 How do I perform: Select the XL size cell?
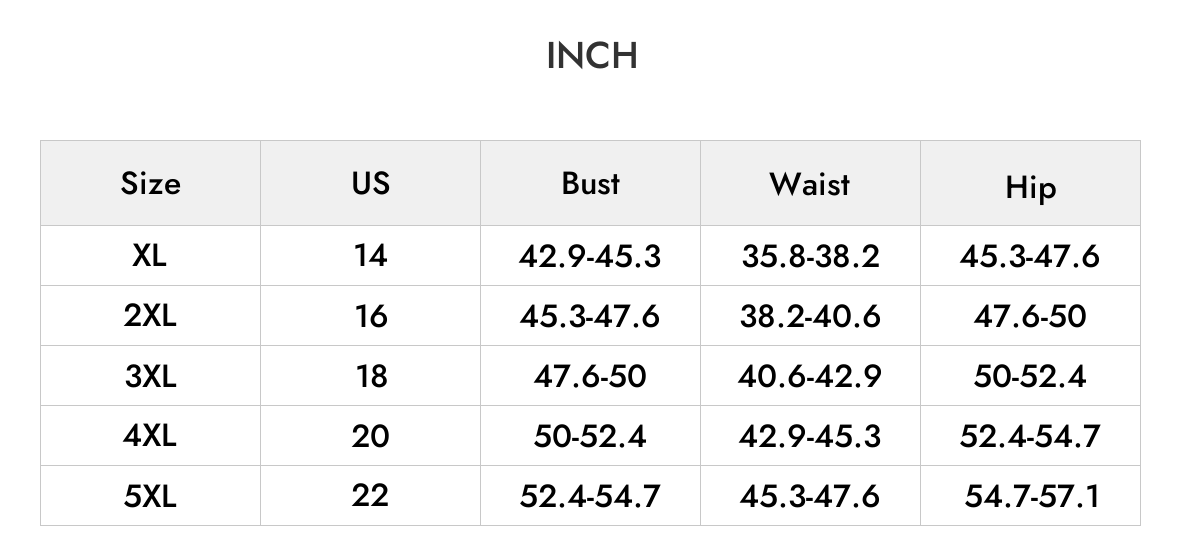tap(151, 256)
